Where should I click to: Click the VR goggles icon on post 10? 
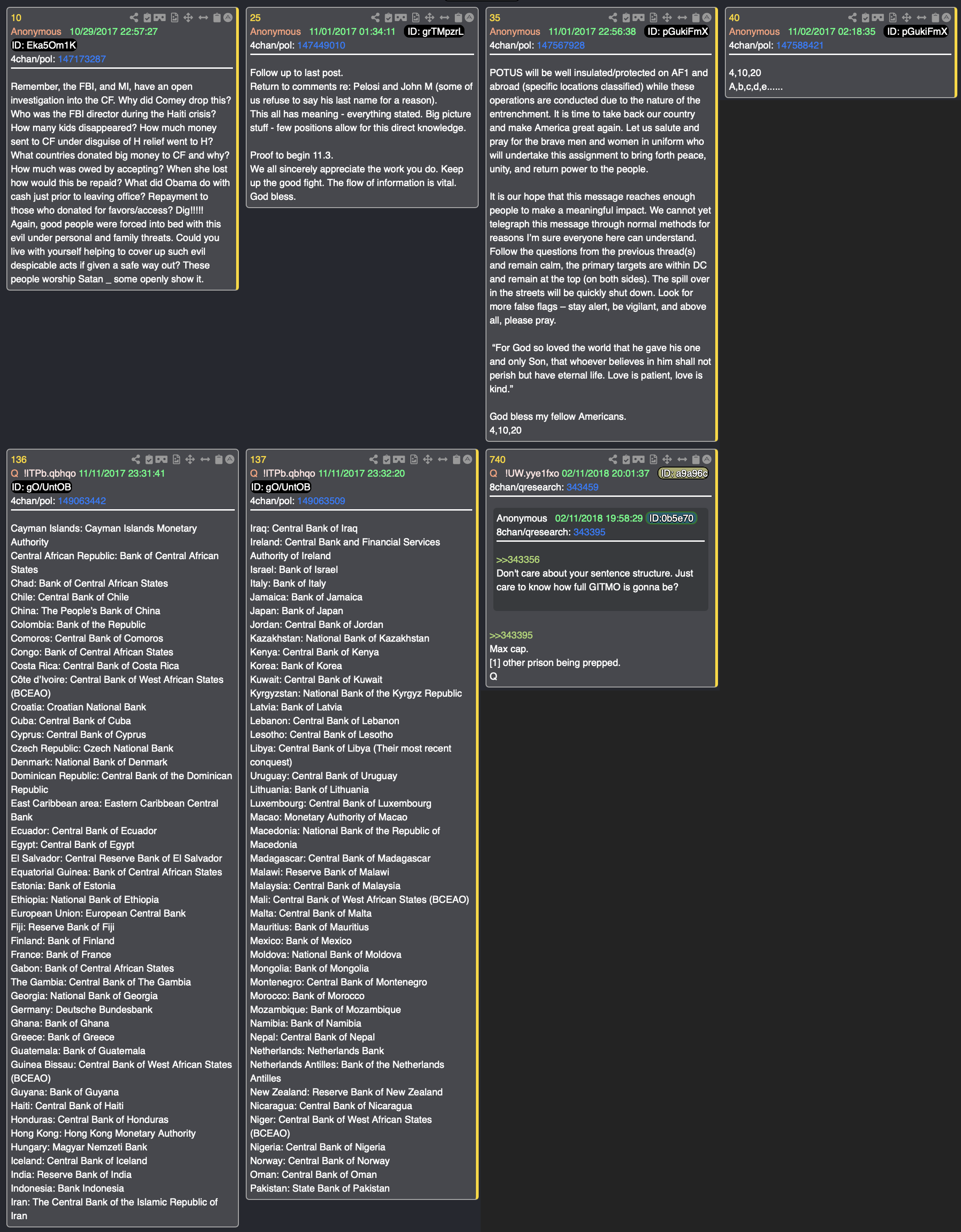[160, 17]
